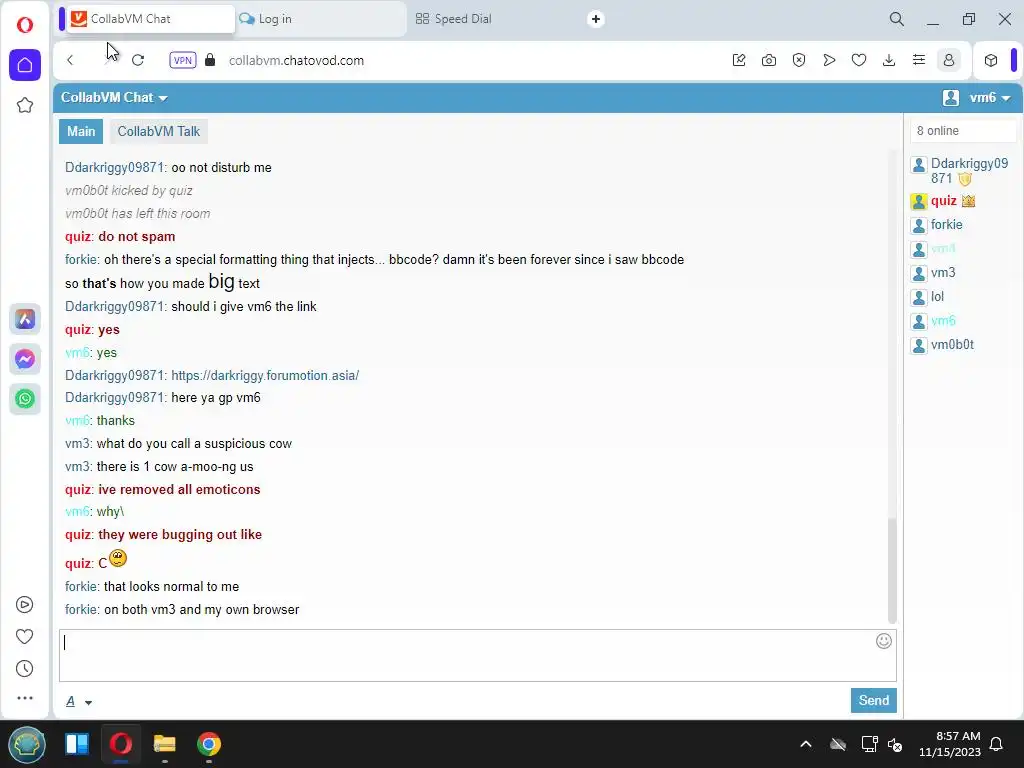Take a snapshot with camera icon
Image resolution: width=1024 pixels, height=768 pixels.
(769, 60)
